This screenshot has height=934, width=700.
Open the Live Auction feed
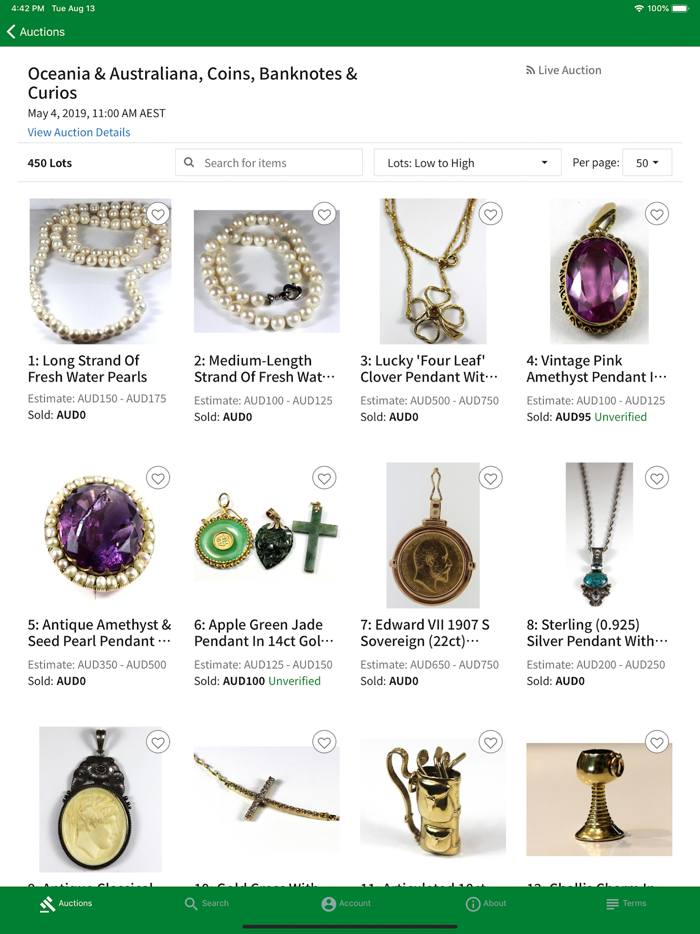tap(564, 70)
